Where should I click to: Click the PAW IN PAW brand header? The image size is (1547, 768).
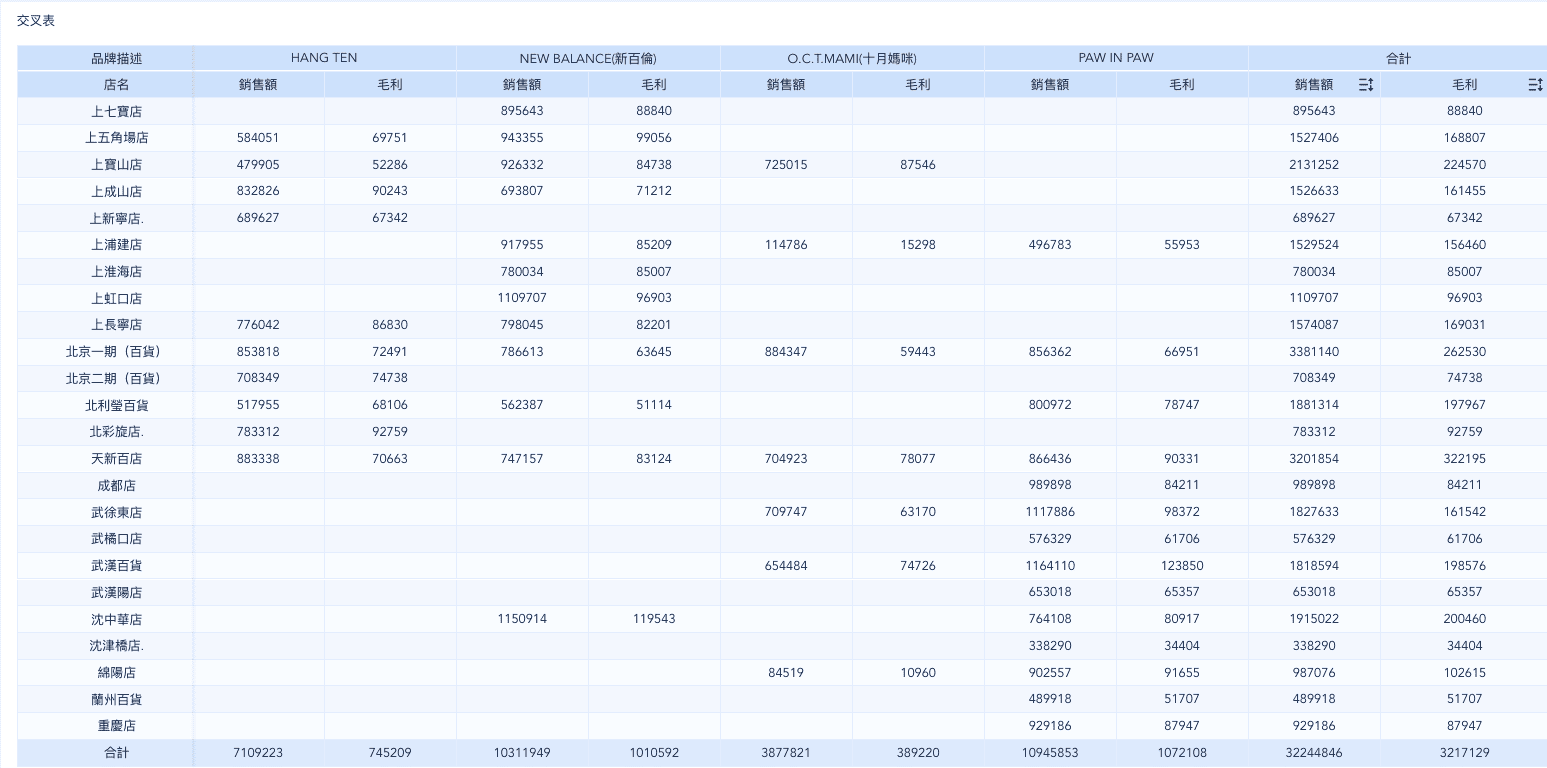(1116, 58)
